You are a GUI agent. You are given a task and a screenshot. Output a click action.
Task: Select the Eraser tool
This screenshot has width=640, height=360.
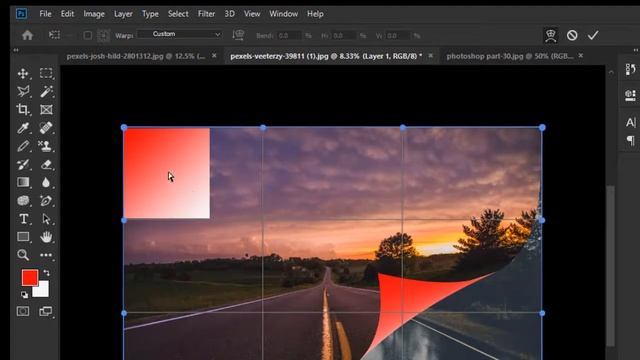[46, 164]
